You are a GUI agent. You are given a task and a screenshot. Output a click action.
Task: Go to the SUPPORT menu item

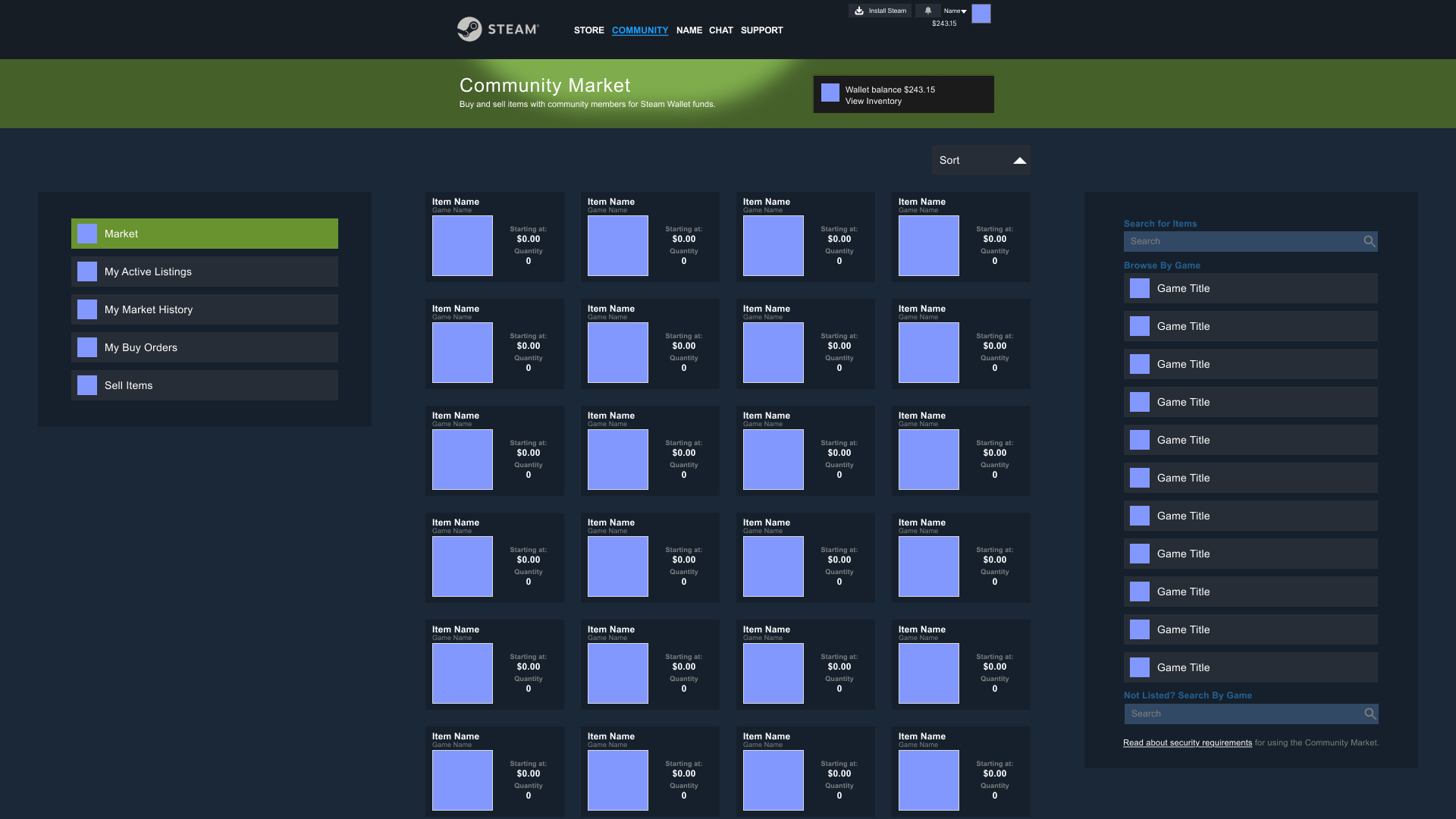click(x=761, y=30)
